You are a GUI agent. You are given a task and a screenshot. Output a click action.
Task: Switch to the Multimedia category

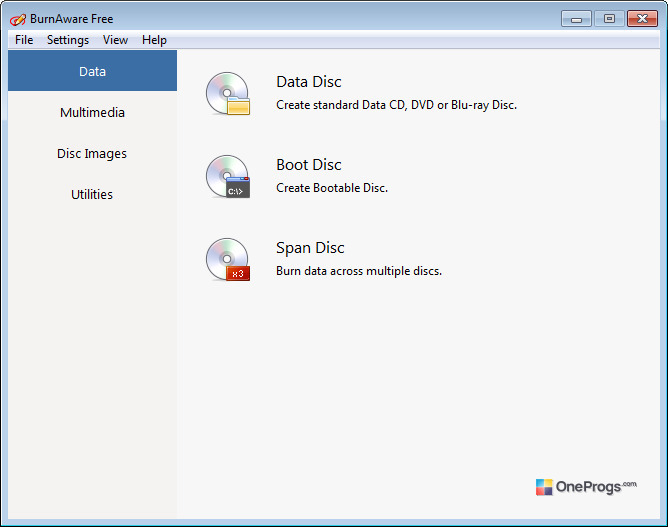(x=92, y=112)
